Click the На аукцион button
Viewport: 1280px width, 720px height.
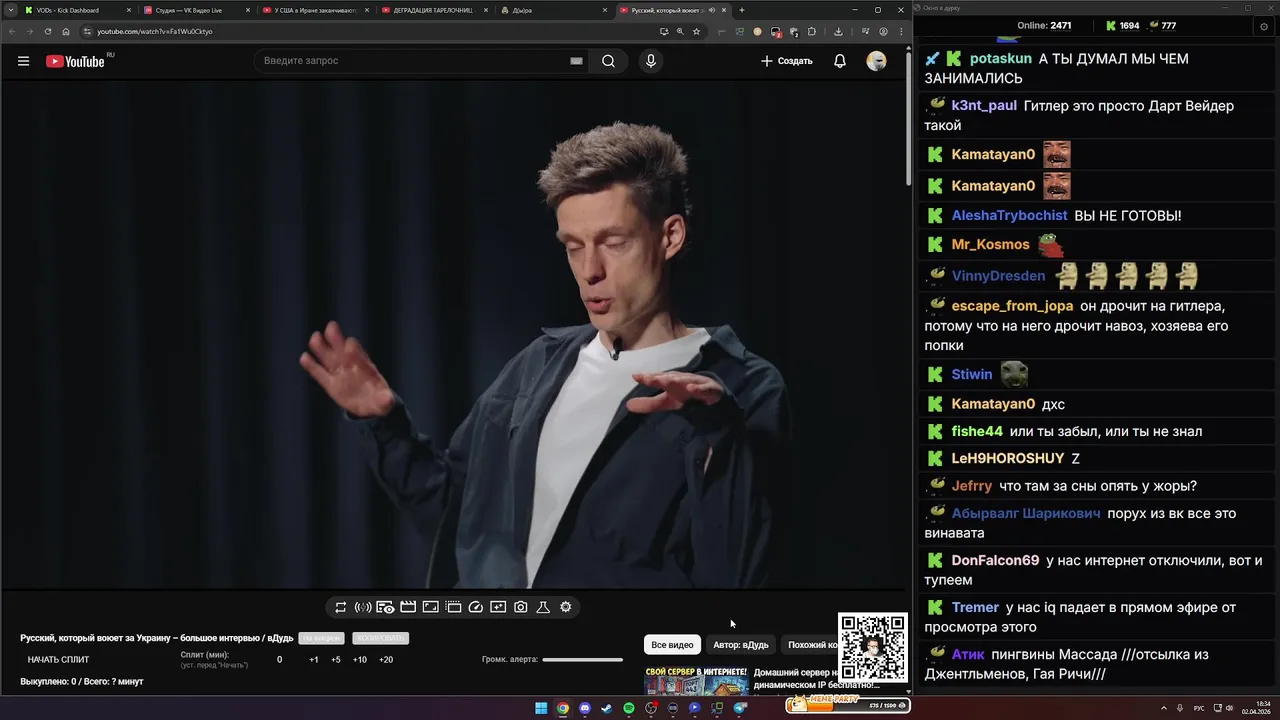point(321,638)
